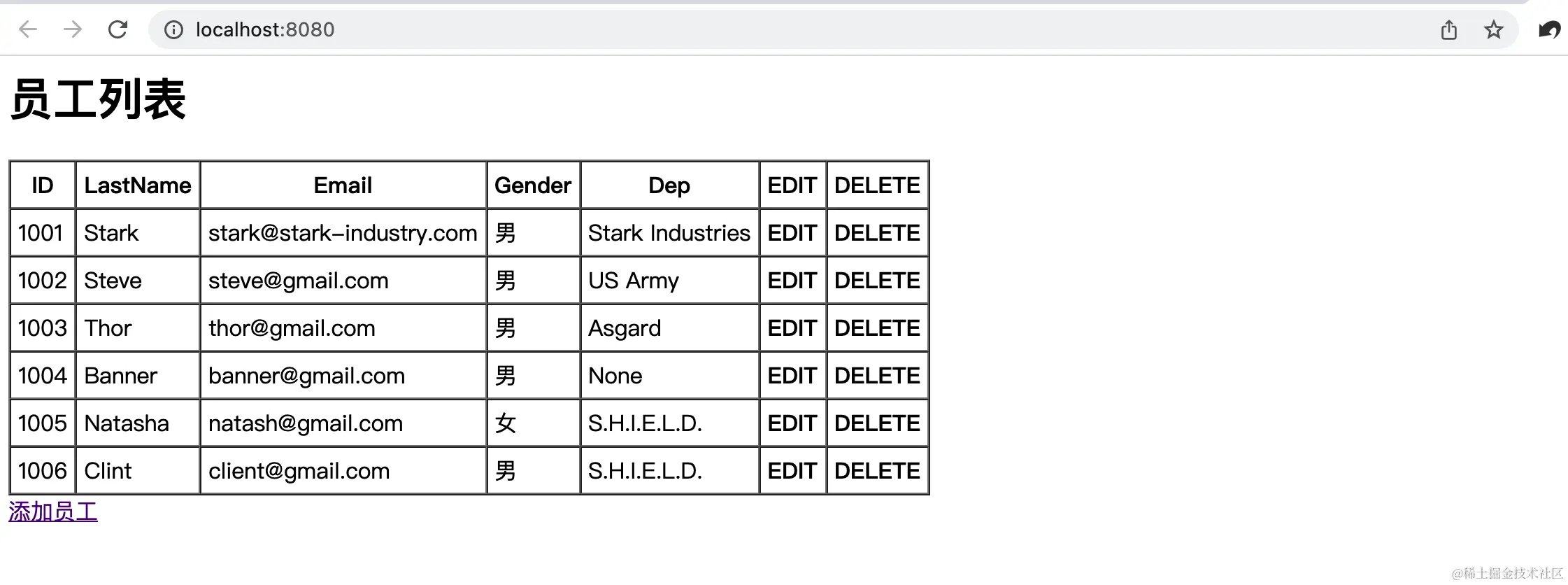Reload the page with refresh icon

click(117, 29)
